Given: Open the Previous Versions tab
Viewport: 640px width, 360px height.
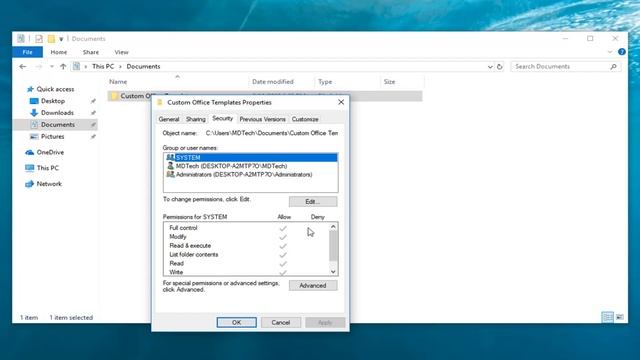Looking at the screenshot, I should tap(262, 119).
